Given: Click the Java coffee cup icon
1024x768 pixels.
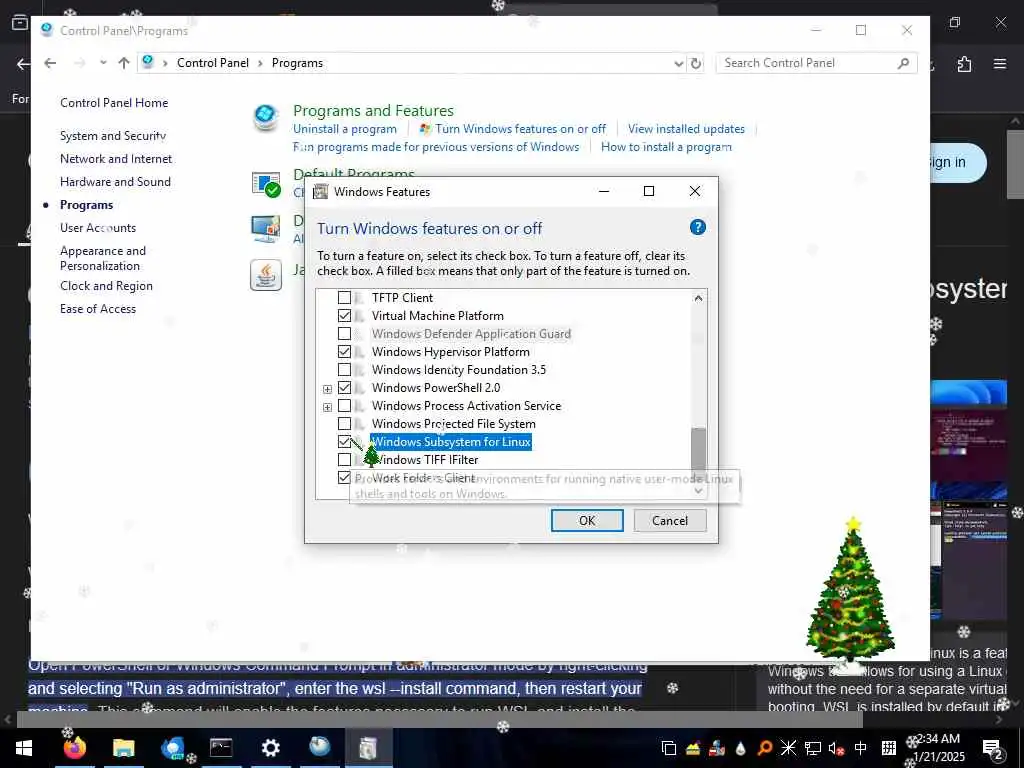Looking at the screenshot, I should click(266, 275).
